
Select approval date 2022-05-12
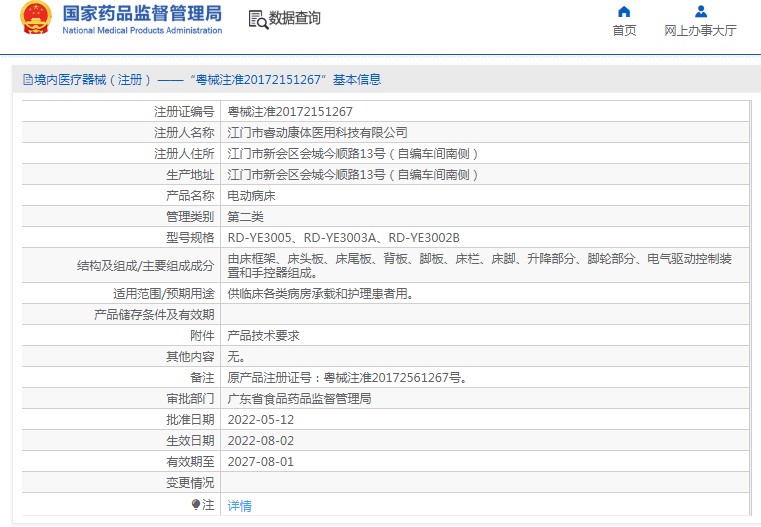click(261, 420)
